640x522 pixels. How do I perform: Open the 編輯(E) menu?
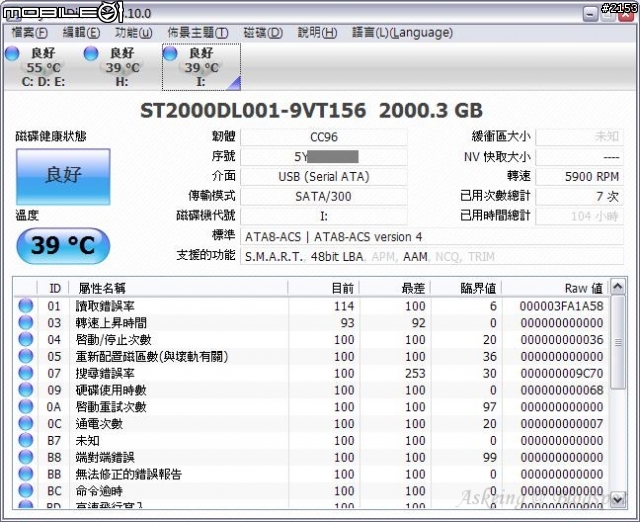(81, 33)
